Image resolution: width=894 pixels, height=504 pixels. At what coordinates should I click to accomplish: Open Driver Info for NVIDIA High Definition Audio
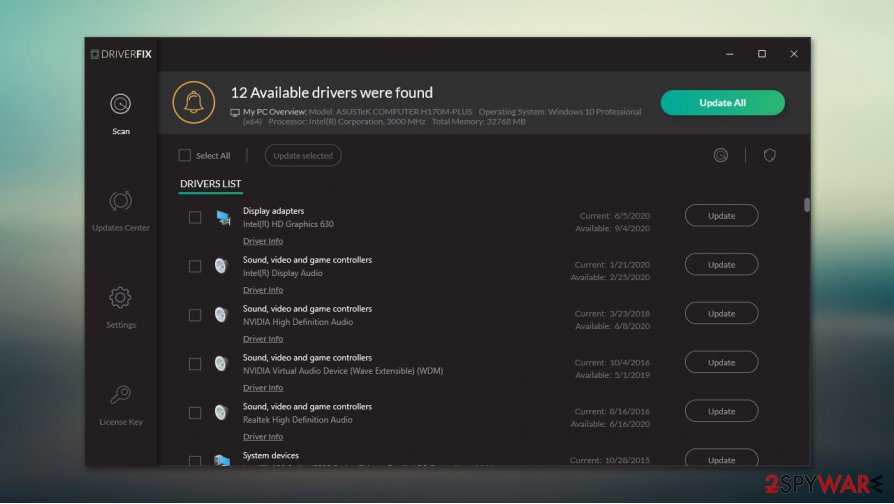click(x=263, y=339)
